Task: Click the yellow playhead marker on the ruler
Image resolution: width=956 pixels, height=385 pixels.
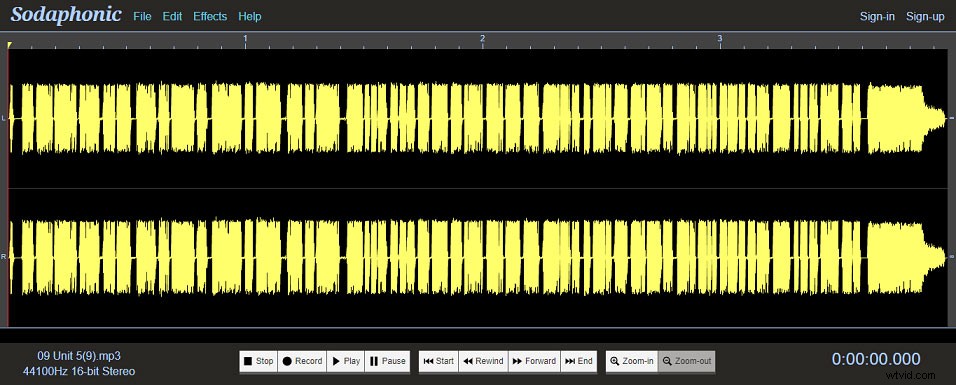Action: click(9, 45)
